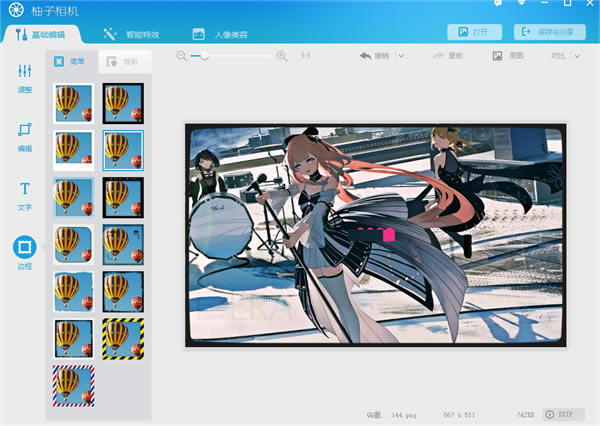Select the 边框 border tool
The width and height of the screenshot is (600, 426).
click(25, 253)
